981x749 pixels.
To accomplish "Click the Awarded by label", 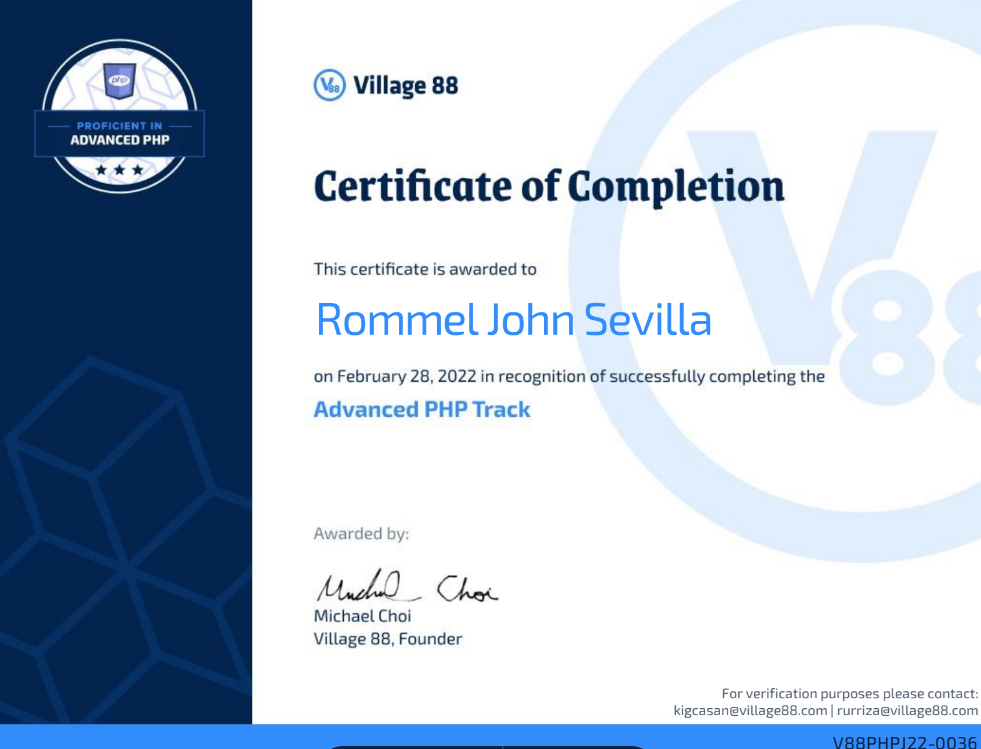I will click(361, 534).
